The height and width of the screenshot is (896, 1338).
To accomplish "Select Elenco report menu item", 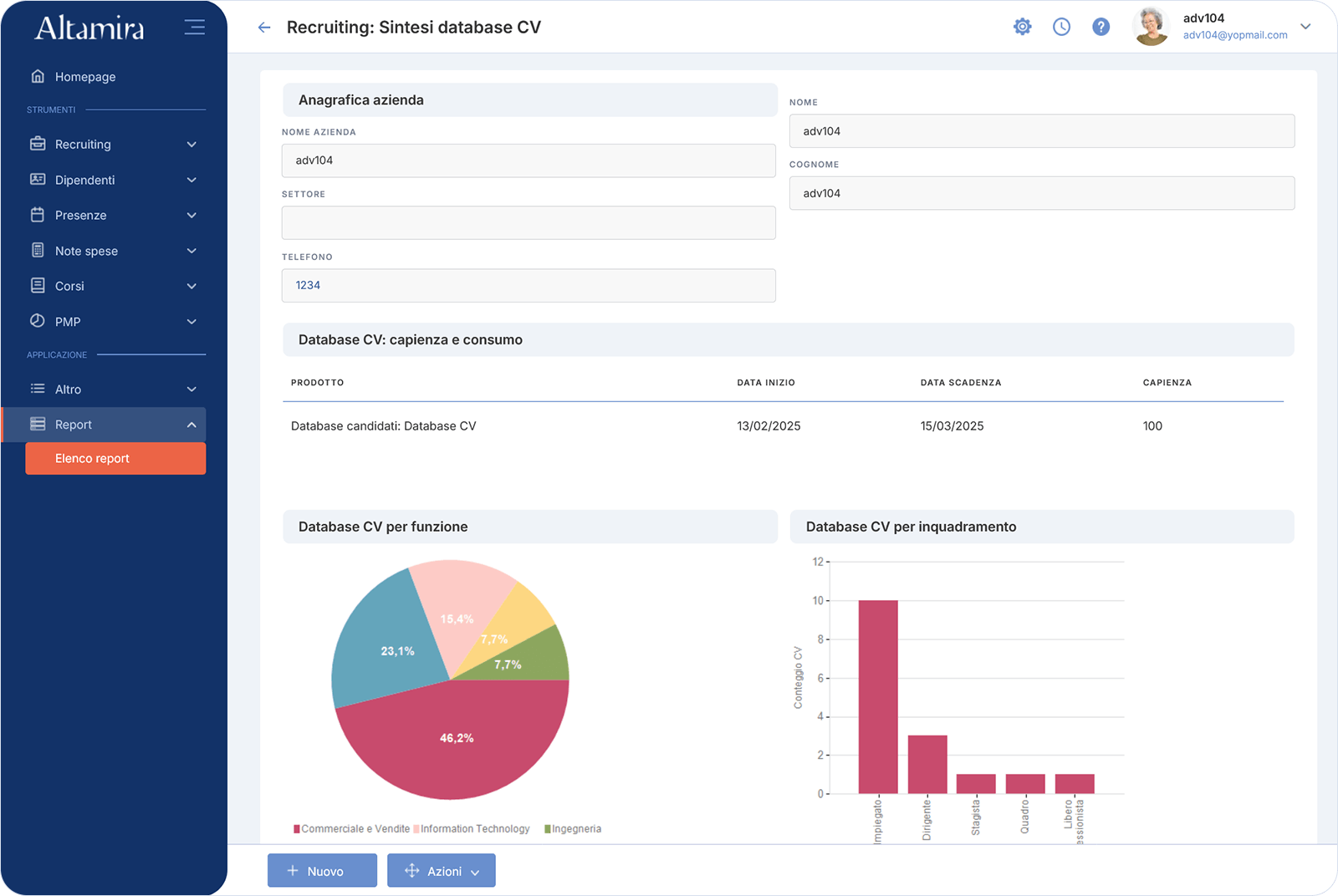I will pos(115,459).
